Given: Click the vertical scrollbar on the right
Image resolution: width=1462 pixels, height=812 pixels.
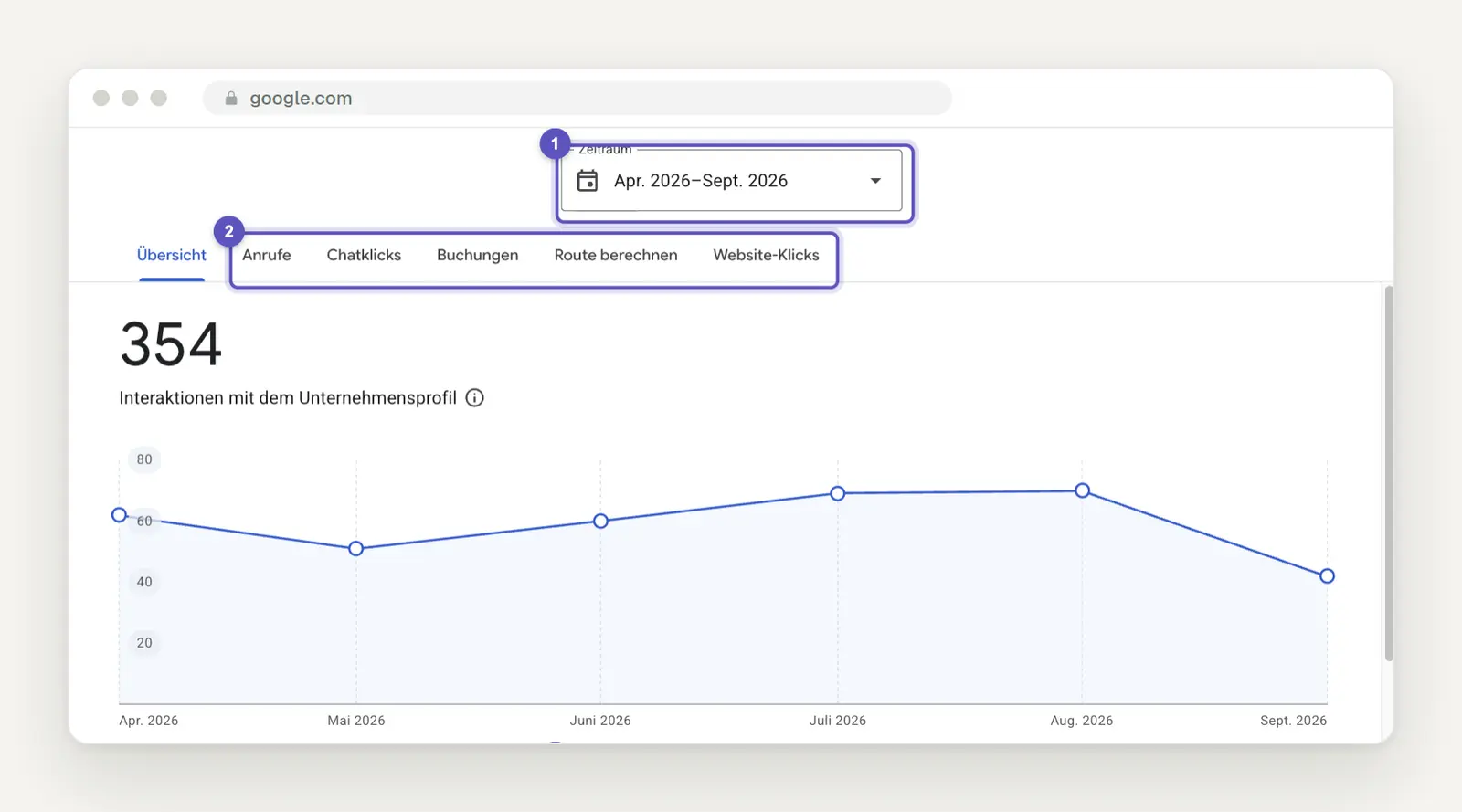Looking at the screenshot, I should tap(1389, 473).
